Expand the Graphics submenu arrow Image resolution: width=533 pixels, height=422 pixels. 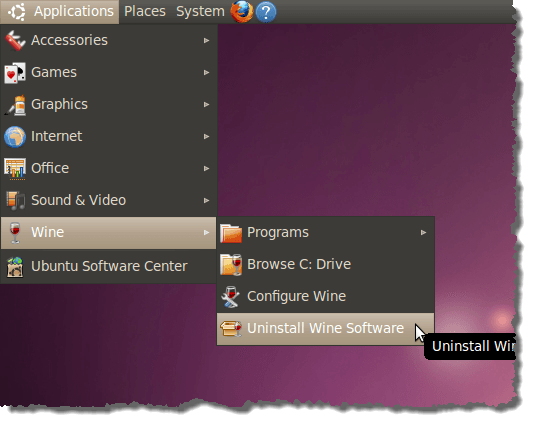tap(206, 104)
